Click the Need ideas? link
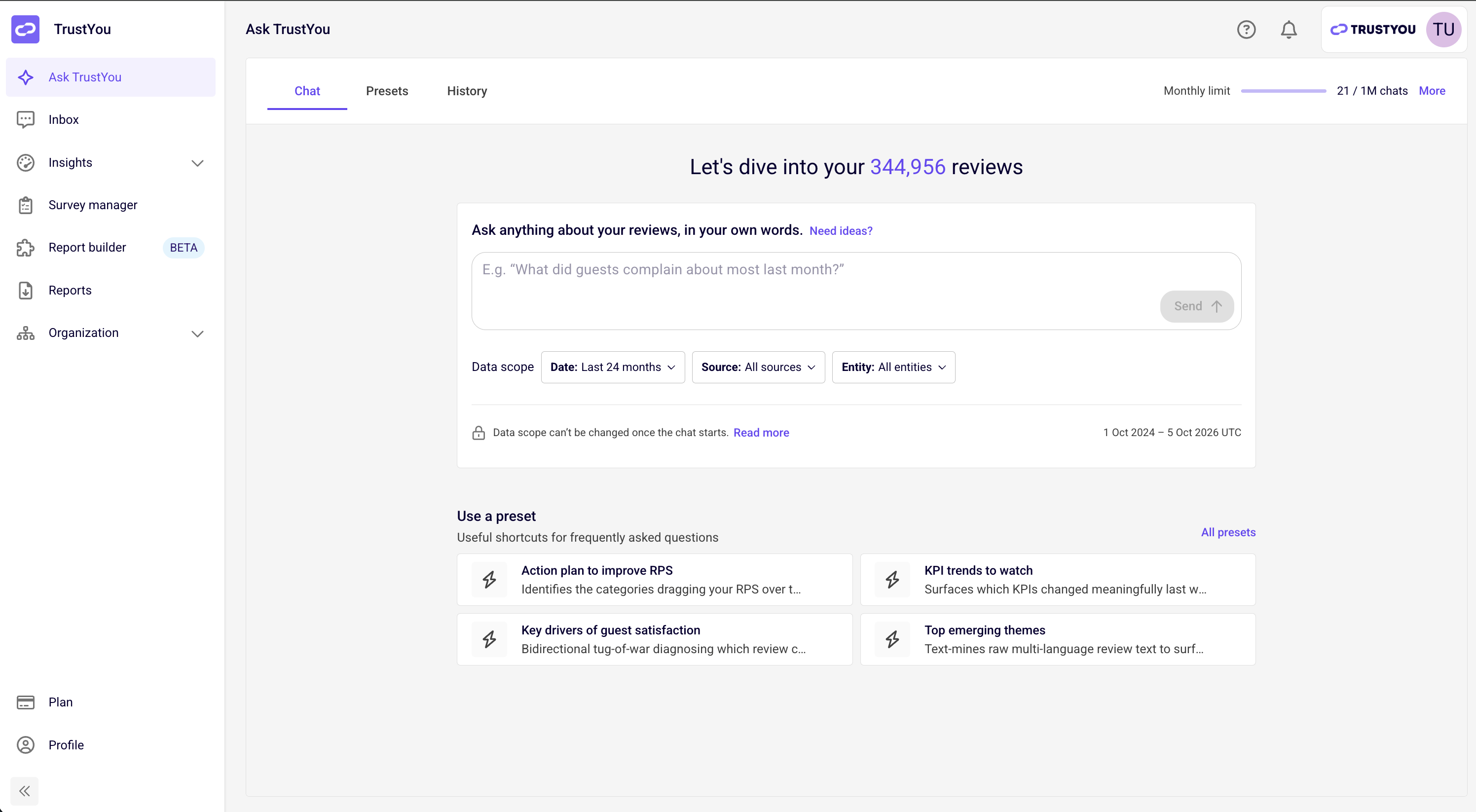This screenshot has height=812, width=1476. click(841, 231)
